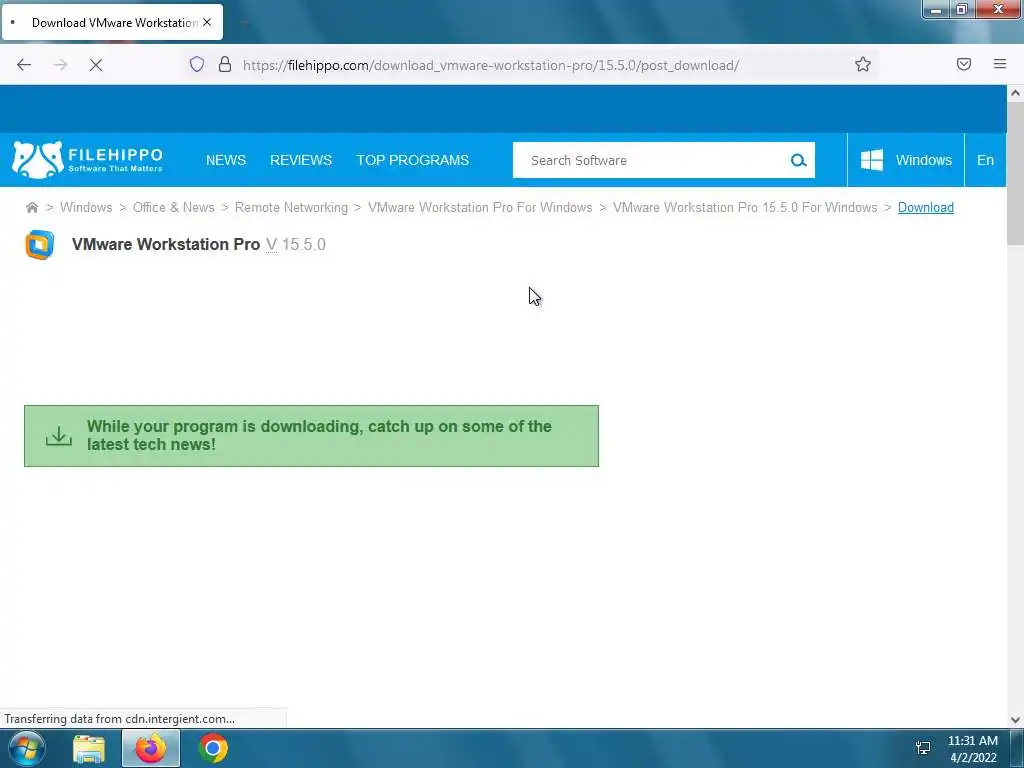Click the taskbar clock showing 11:31 AM

972,749
